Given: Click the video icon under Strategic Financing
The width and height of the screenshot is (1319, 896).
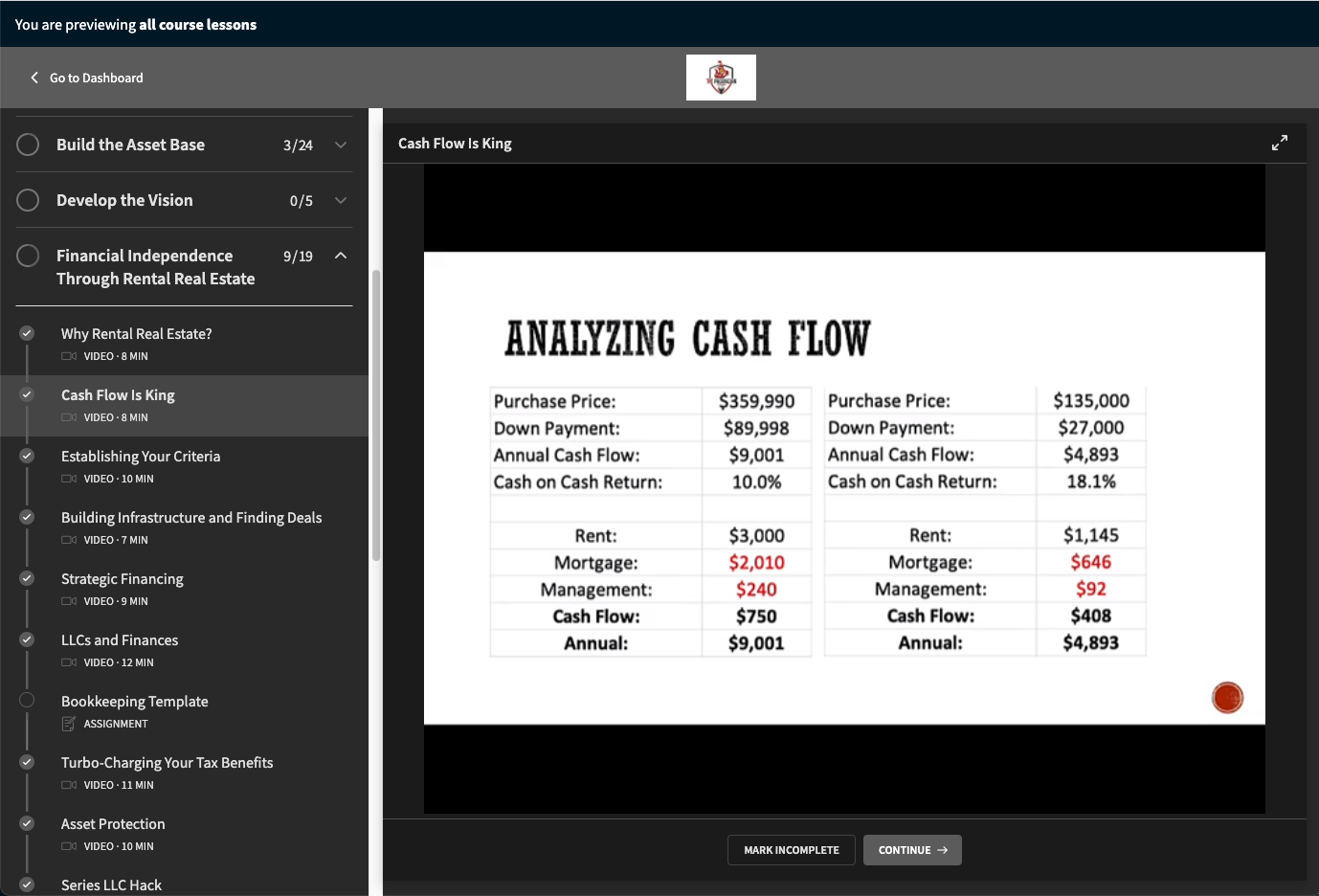Looking at the screenshot, I should point(69,601).
